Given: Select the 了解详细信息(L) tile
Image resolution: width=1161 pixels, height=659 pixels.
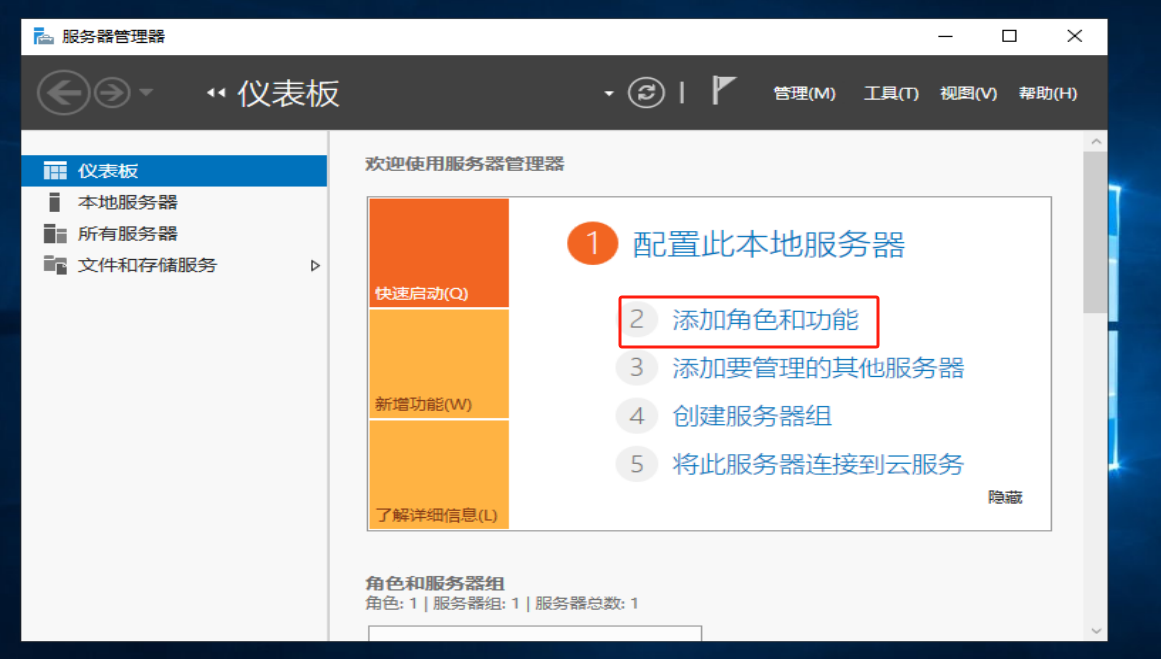Looking at the screenshot, I should 439,475.
